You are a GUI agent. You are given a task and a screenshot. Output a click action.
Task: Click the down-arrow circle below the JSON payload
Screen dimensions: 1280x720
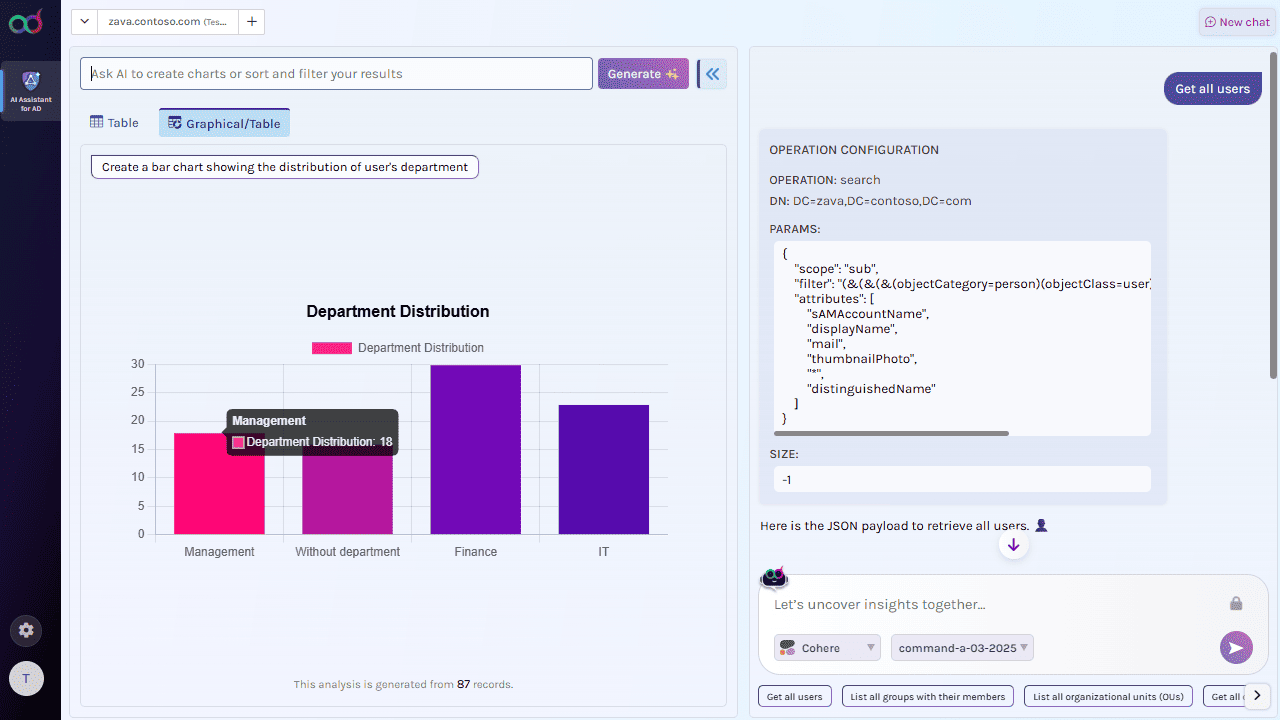click(1013, 545)
